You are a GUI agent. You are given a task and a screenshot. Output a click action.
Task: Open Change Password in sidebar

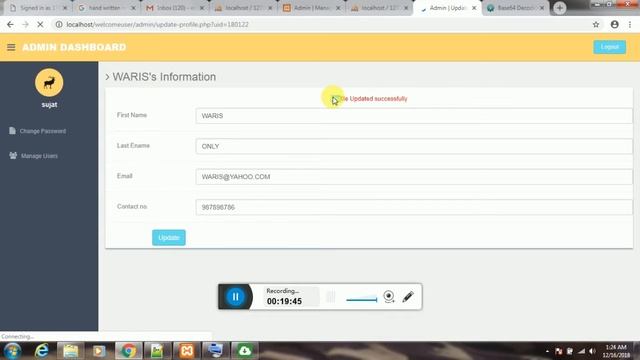pyautogui.click(x=43, y=131)
